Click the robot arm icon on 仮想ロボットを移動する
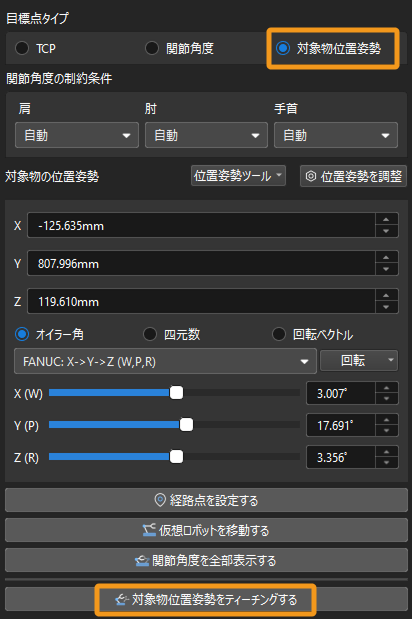The width and height of the screenshot is (412, 619). (x=149, y=530)
